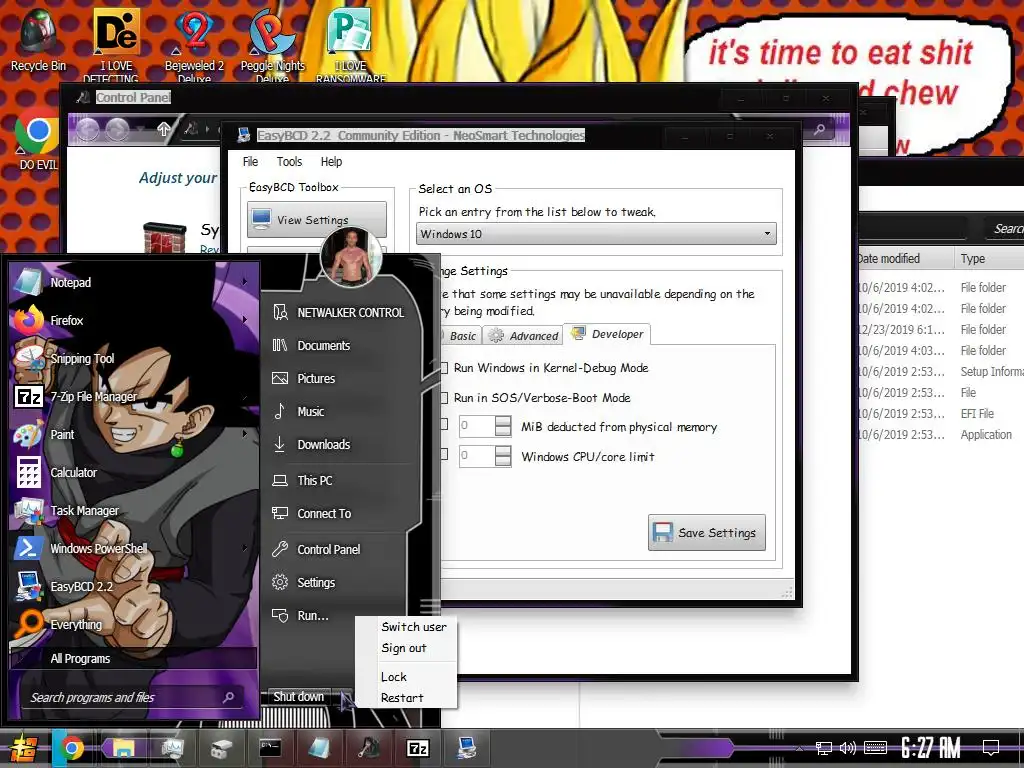1024x768 pixels.
Task: Select Lock from power menu
Action: (394, 677)
